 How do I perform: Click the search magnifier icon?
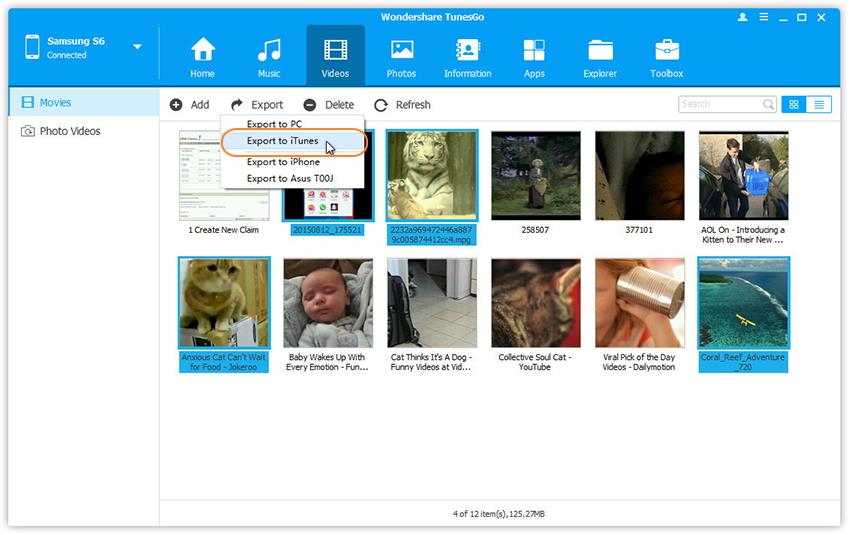coord(768,104)
